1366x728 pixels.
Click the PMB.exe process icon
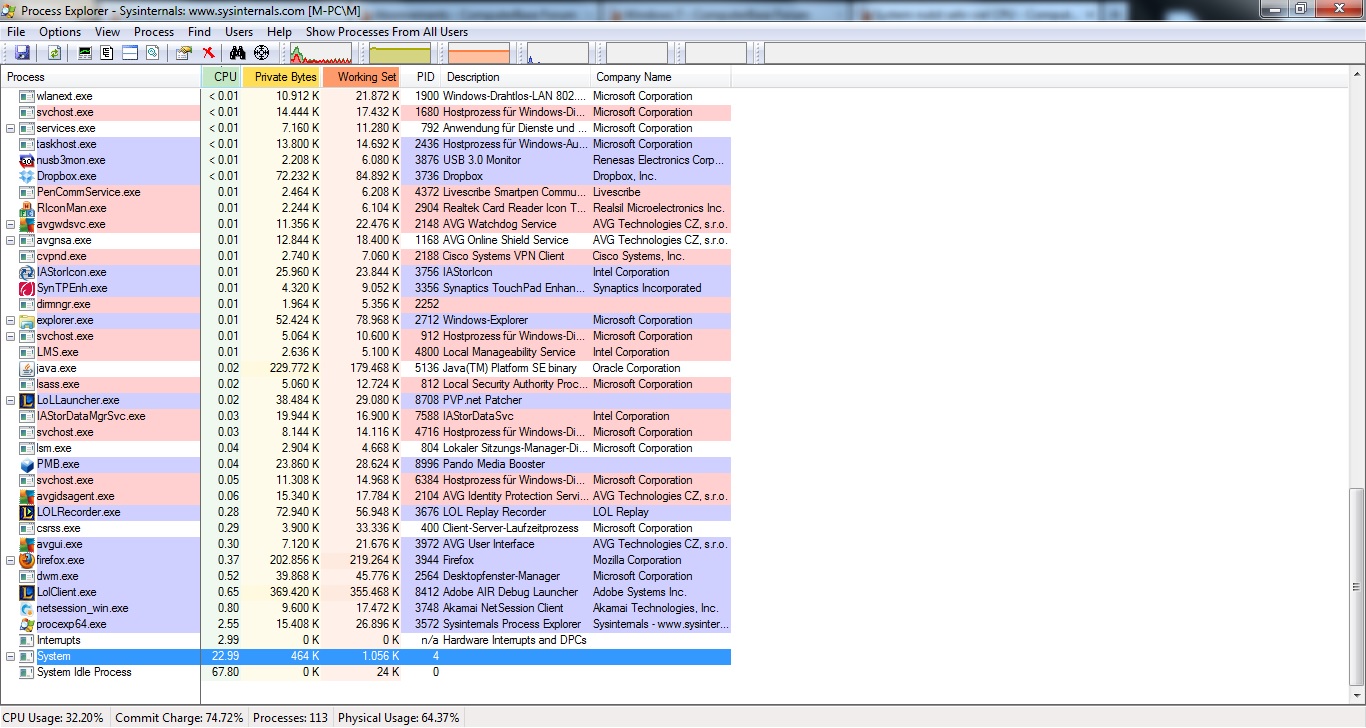27,464
